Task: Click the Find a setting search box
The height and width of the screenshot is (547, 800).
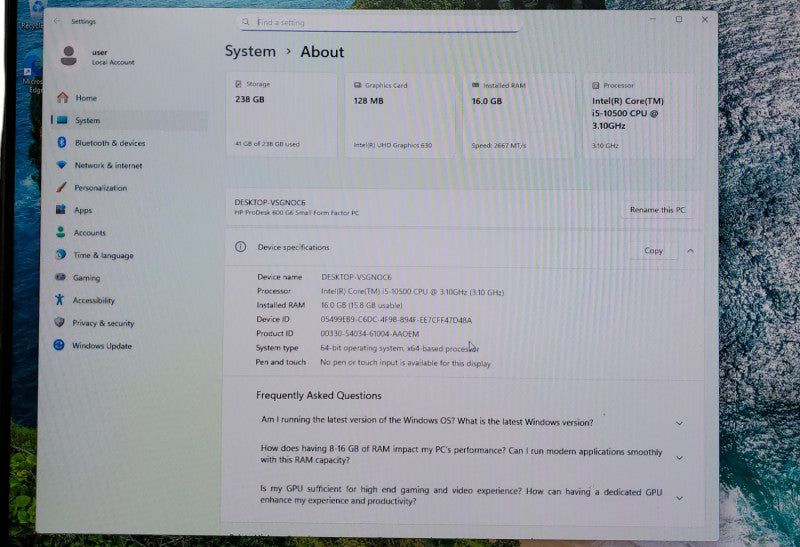Action: [380, 22]
